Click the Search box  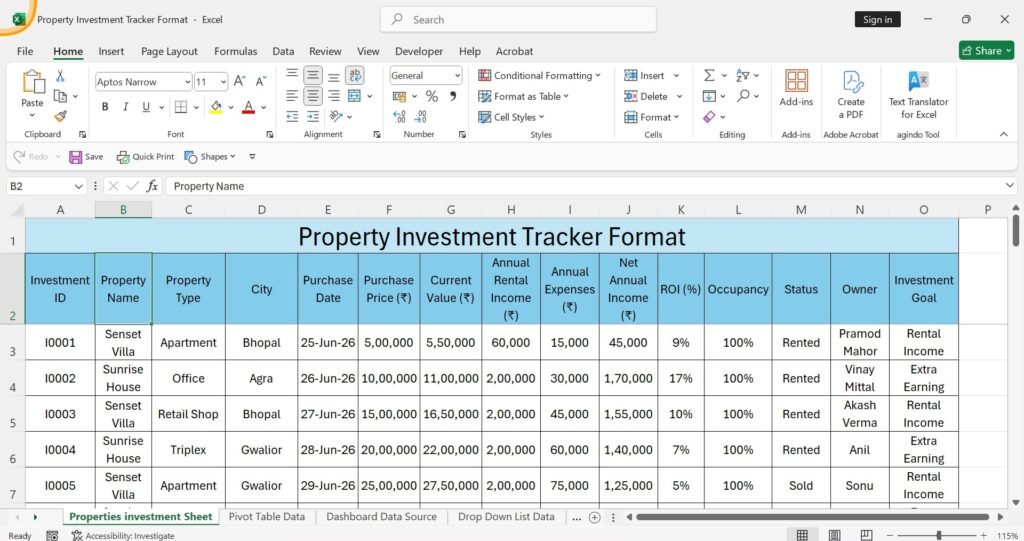click(519, 20)
